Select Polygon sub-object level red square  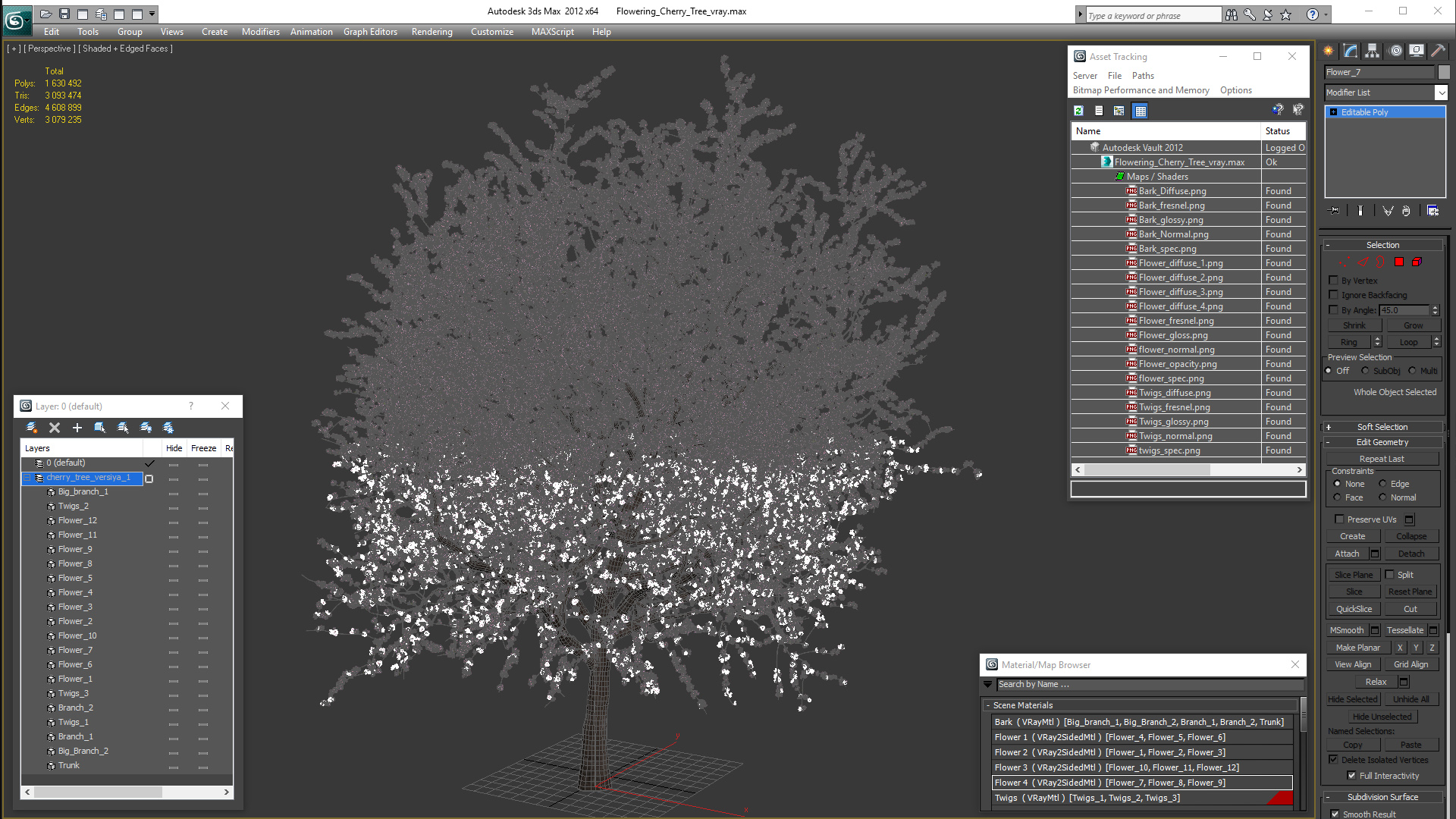pyautogui.click(x=1399, y=262)
